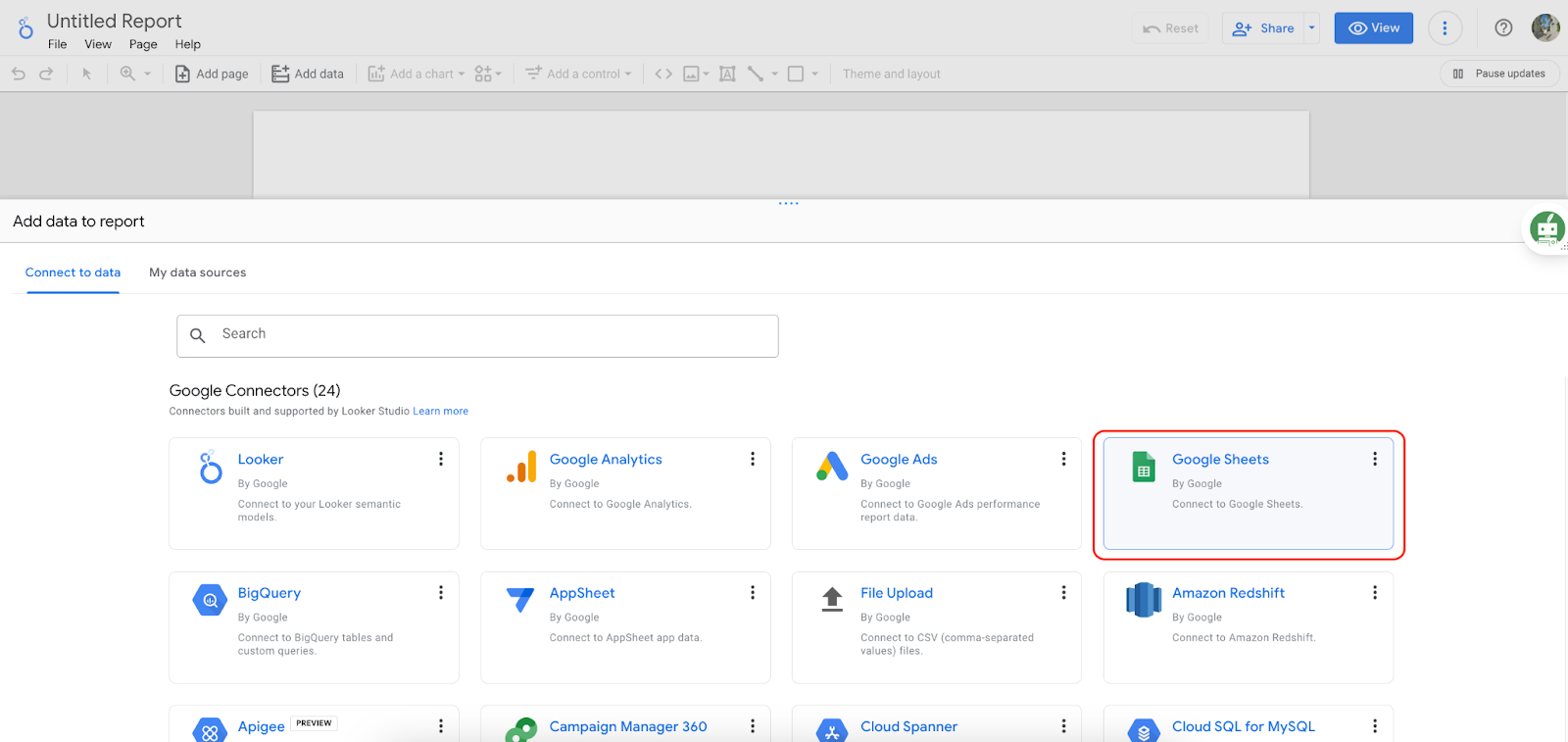Pick the File Upload connector icon

(x=832, y=599)
